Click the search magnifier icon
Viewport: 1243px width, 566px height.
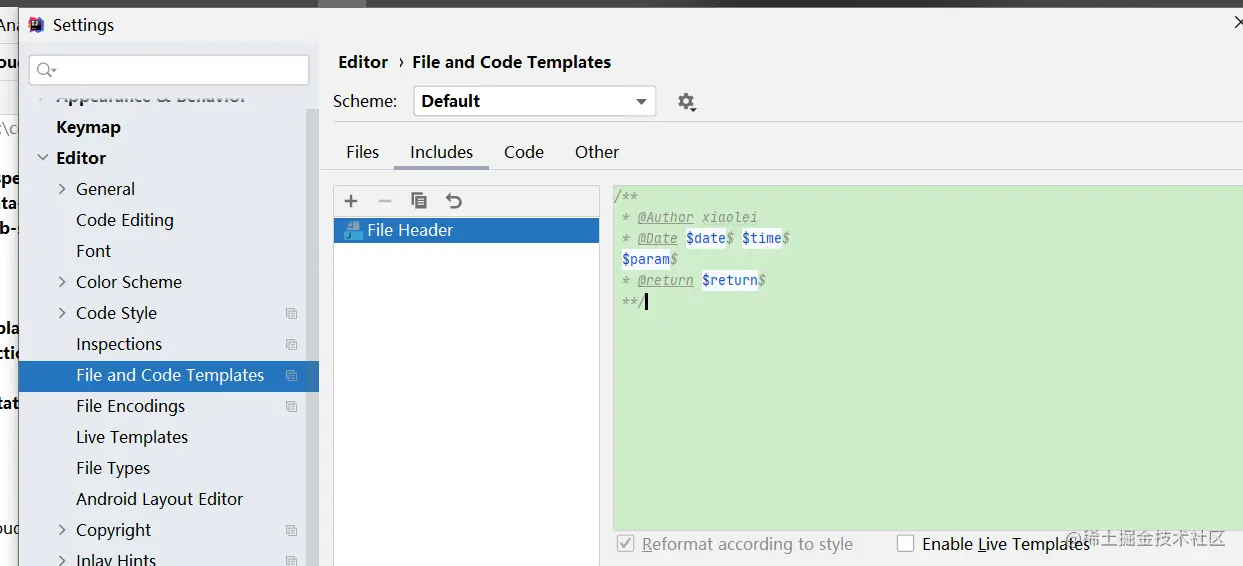point(46,70)
